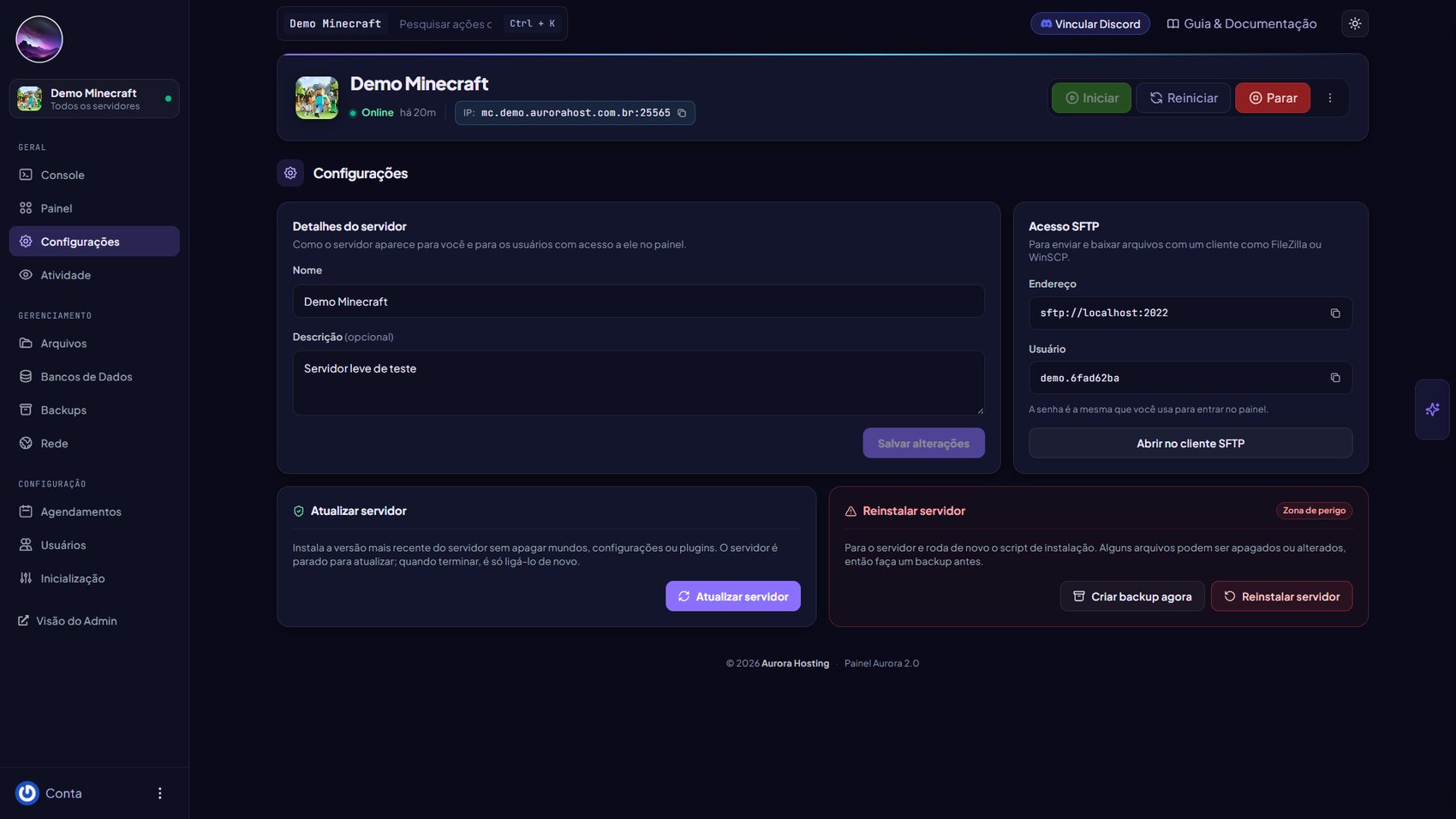The image size is (1456, 819).
Task: Copy the SFTP username demo.6fad62ba
Action: [x=1334, y=378]
